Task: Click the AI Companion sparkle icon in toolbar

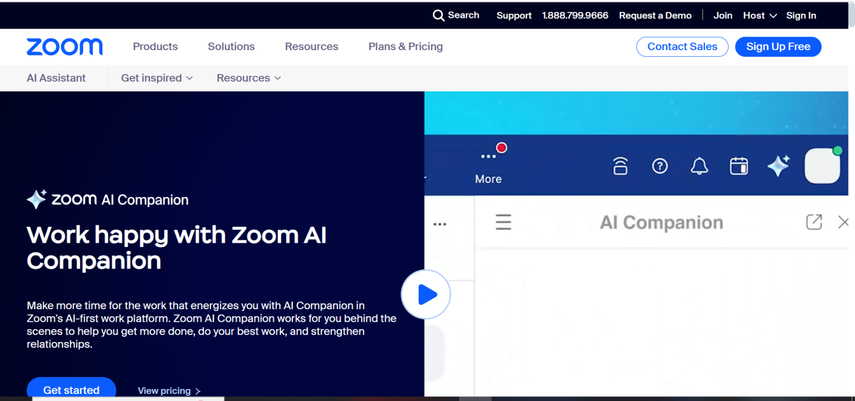Action: (x=778, y=166)
